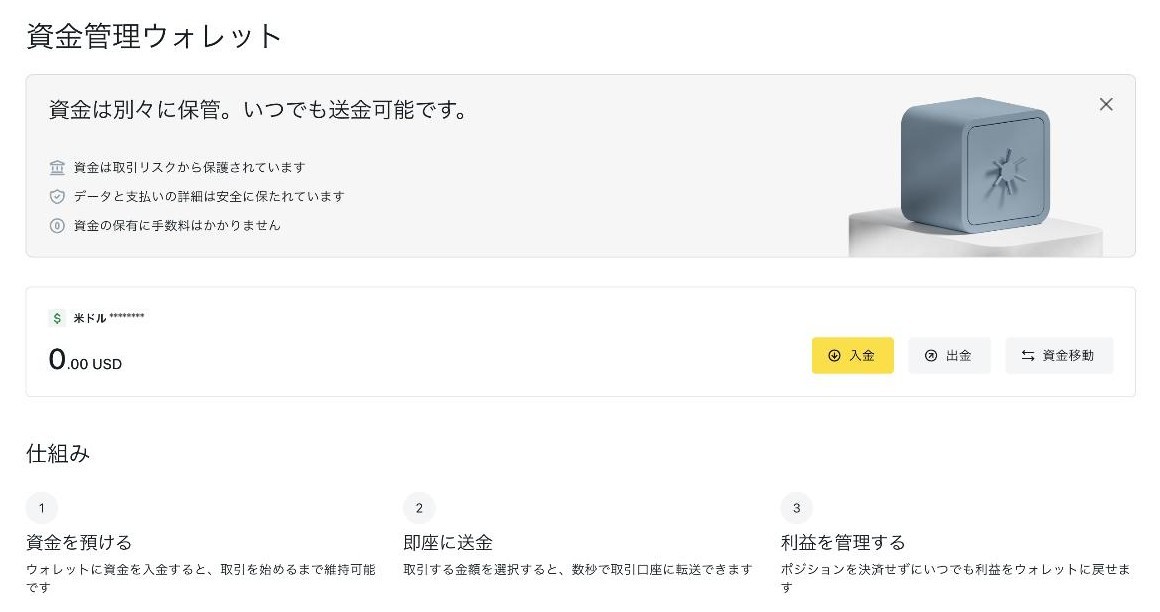
Task: Click the 資金管理ウォレット page title
Action: point(154,36)
